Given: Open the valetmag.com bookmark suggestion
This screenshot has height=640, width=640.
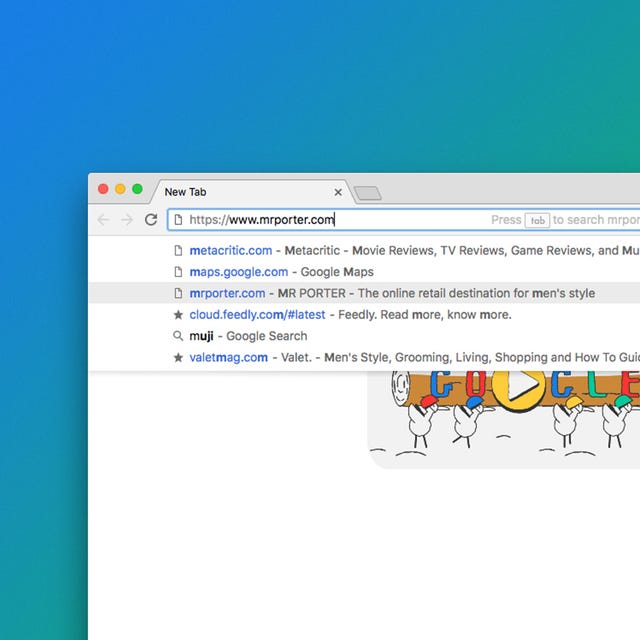Looking at the screenshot, I should point(364,358).
